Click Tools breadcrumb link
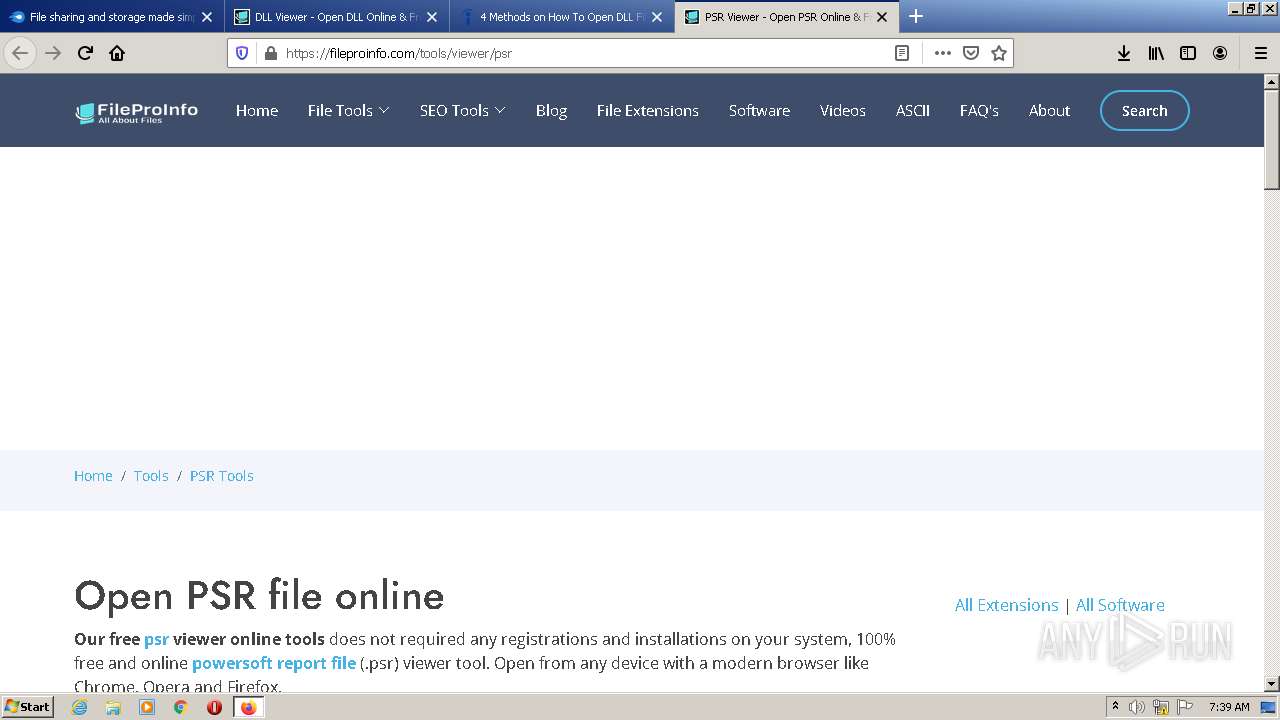Viewport: 1280px width, 720px height. [x=151, y=476]
